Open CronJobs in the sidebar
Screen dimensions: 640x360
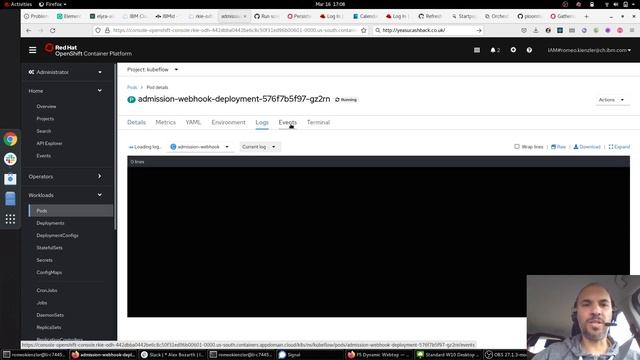(x=47, y=290)
